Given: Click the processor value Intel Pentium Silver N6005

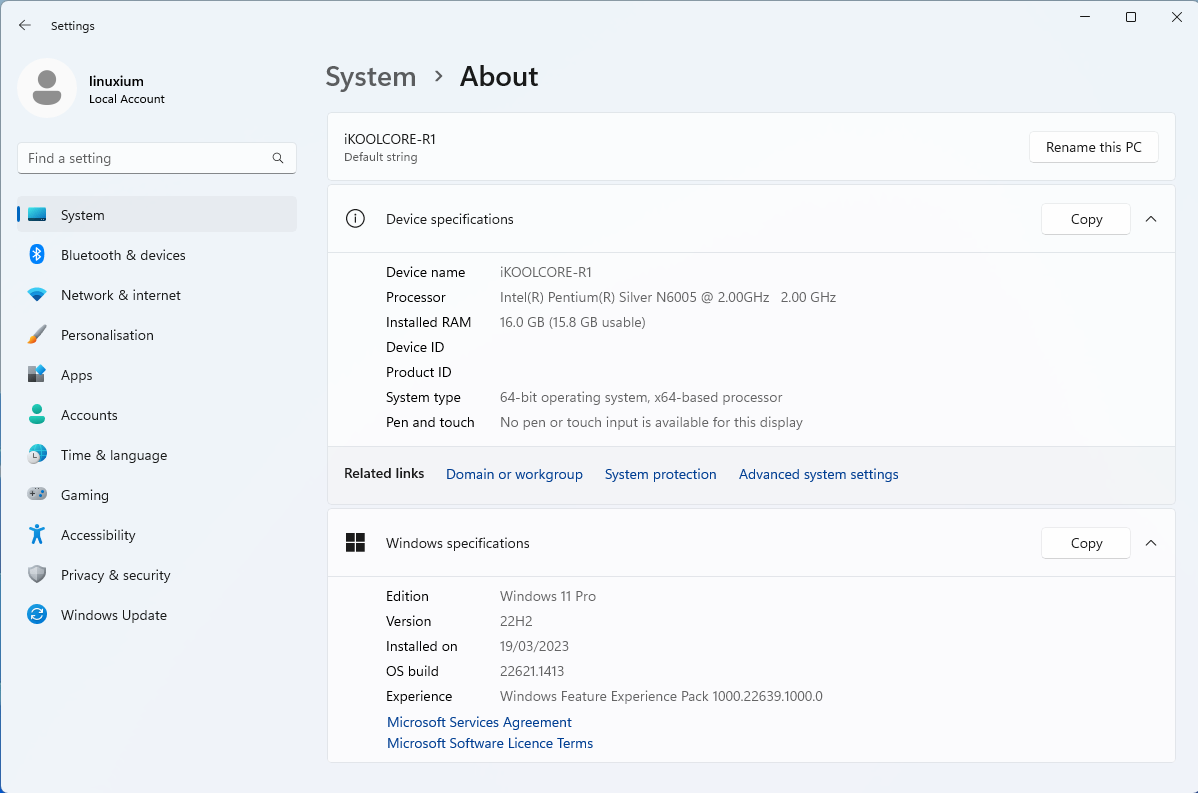Looking at the screenshot, I should coord(668,297).
